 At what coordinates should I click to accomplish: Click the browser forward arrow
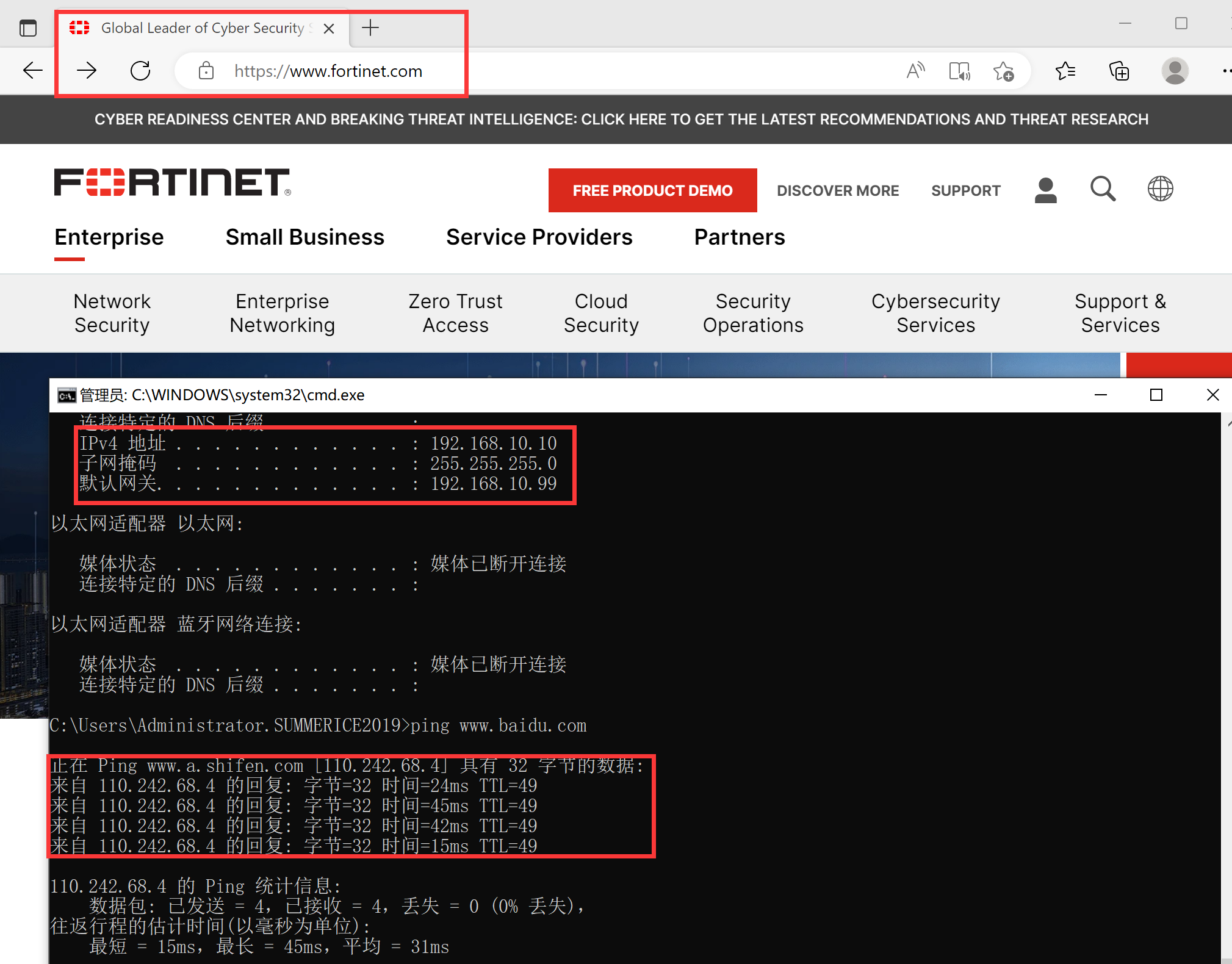[x=87, y=71]
